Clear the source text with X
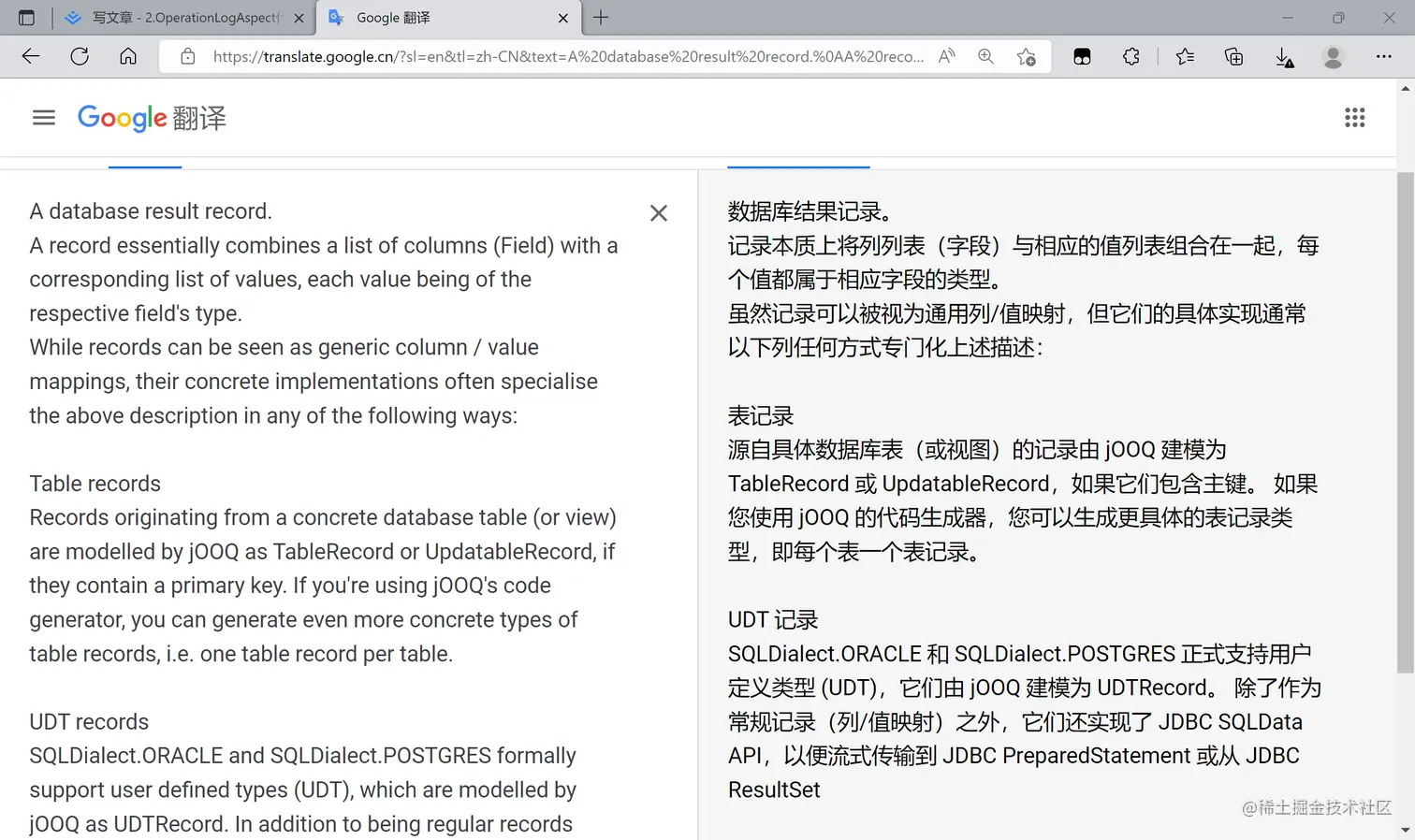This screenshot has width=1415, height=840. 659,213
